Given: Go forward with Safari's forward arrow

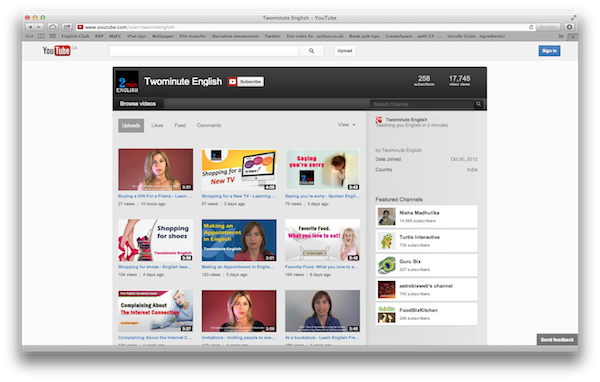Looking at the screenshot, I should (39, 27).
